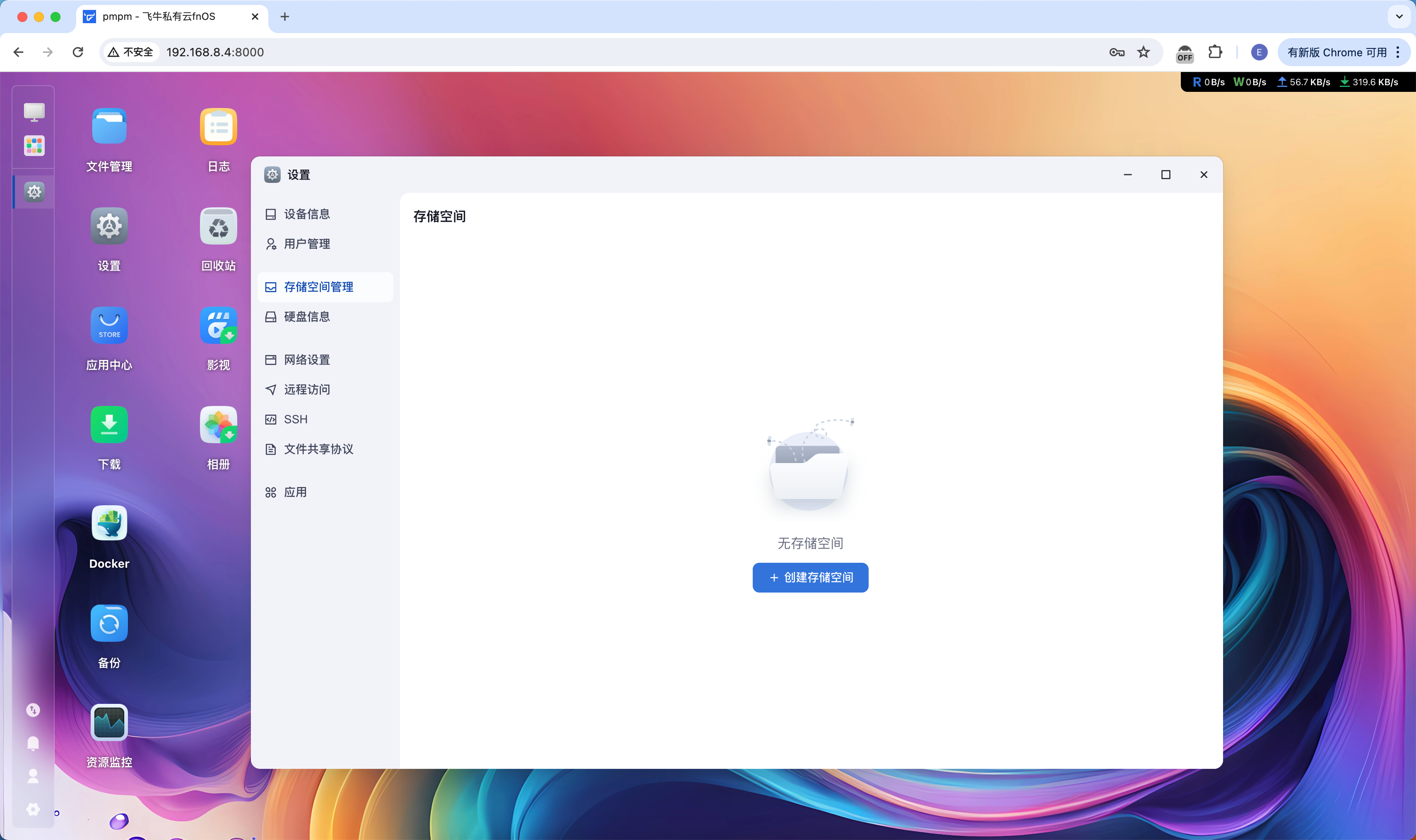Screen dimensions: 1416x840
Task: Open the notifications bell in sidebar
Action: (x=33, y=743)
